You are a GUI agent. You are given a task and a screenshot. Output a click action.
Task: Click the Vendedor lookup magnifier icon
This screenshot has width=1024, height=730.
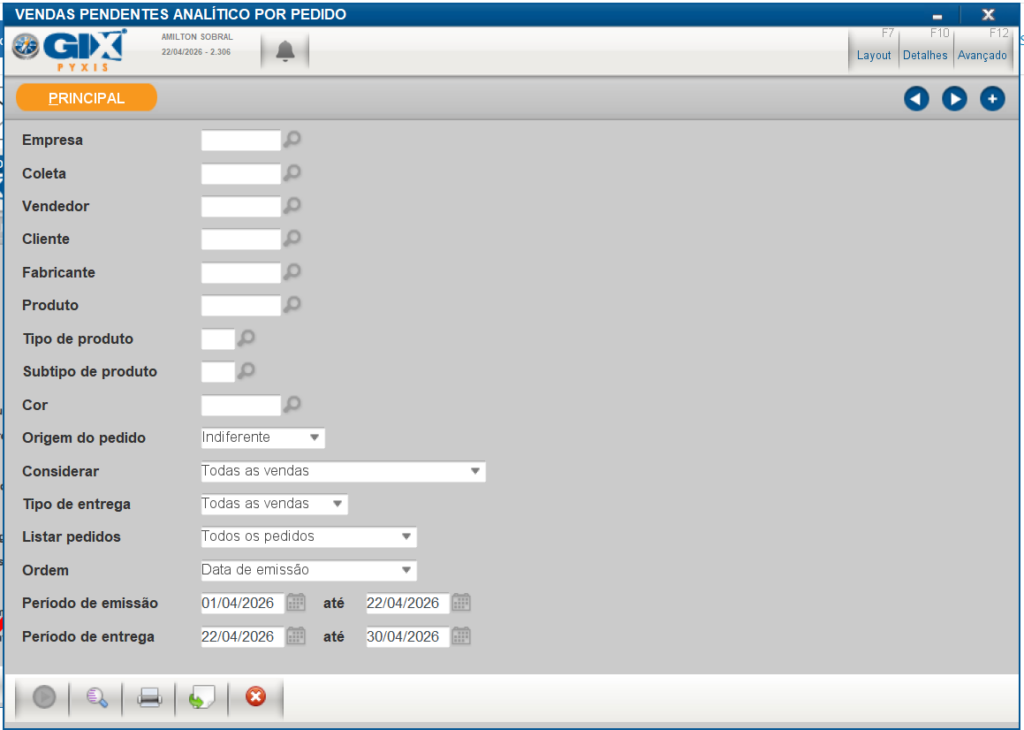[292, 206]
